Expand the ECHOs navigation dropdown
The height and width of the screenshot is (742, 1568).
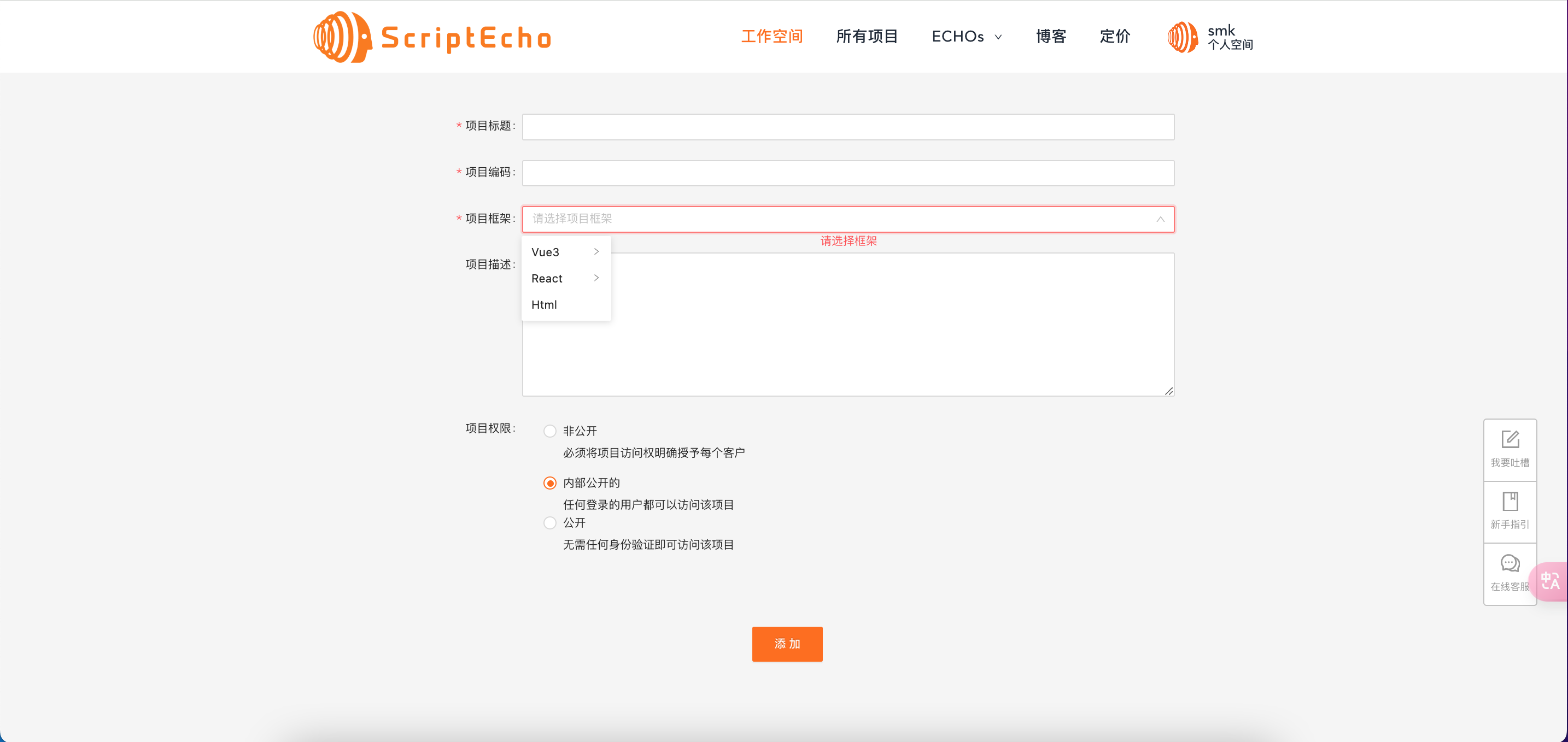coord(967,37)
